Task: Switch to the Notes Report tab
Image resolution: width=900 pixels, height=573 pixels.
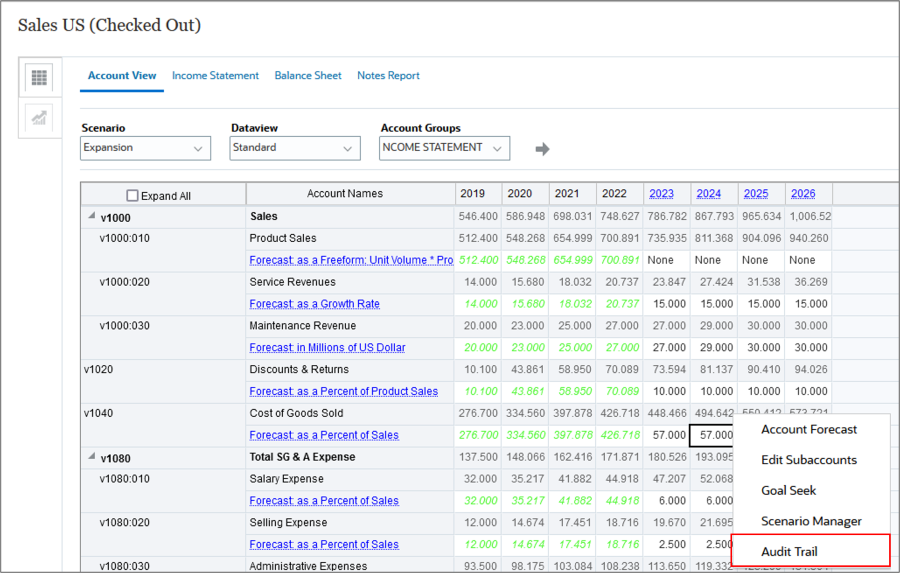Action: (388, 76)
